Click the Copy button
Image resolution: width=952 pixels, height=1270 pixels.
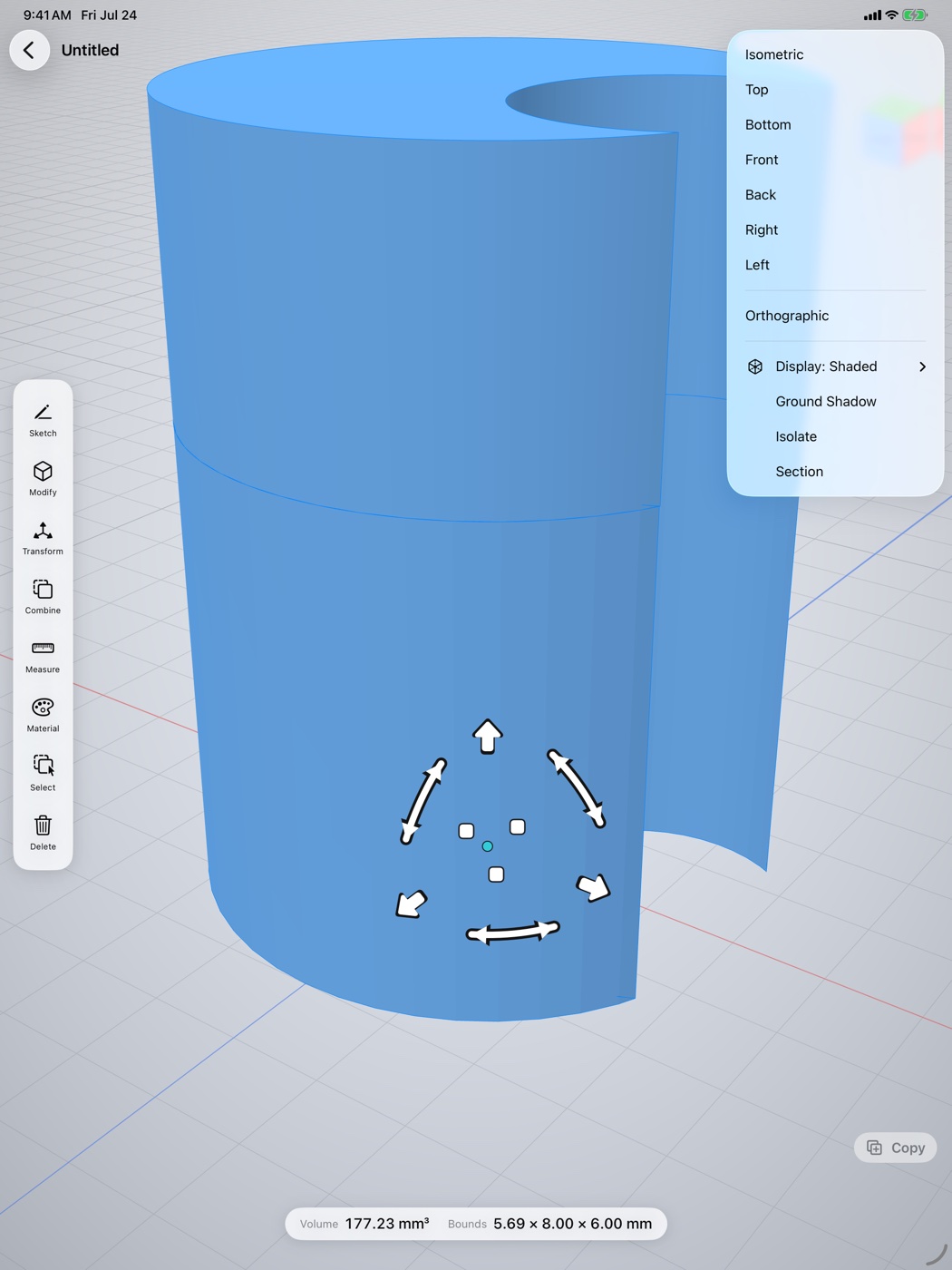point(896,1148)
